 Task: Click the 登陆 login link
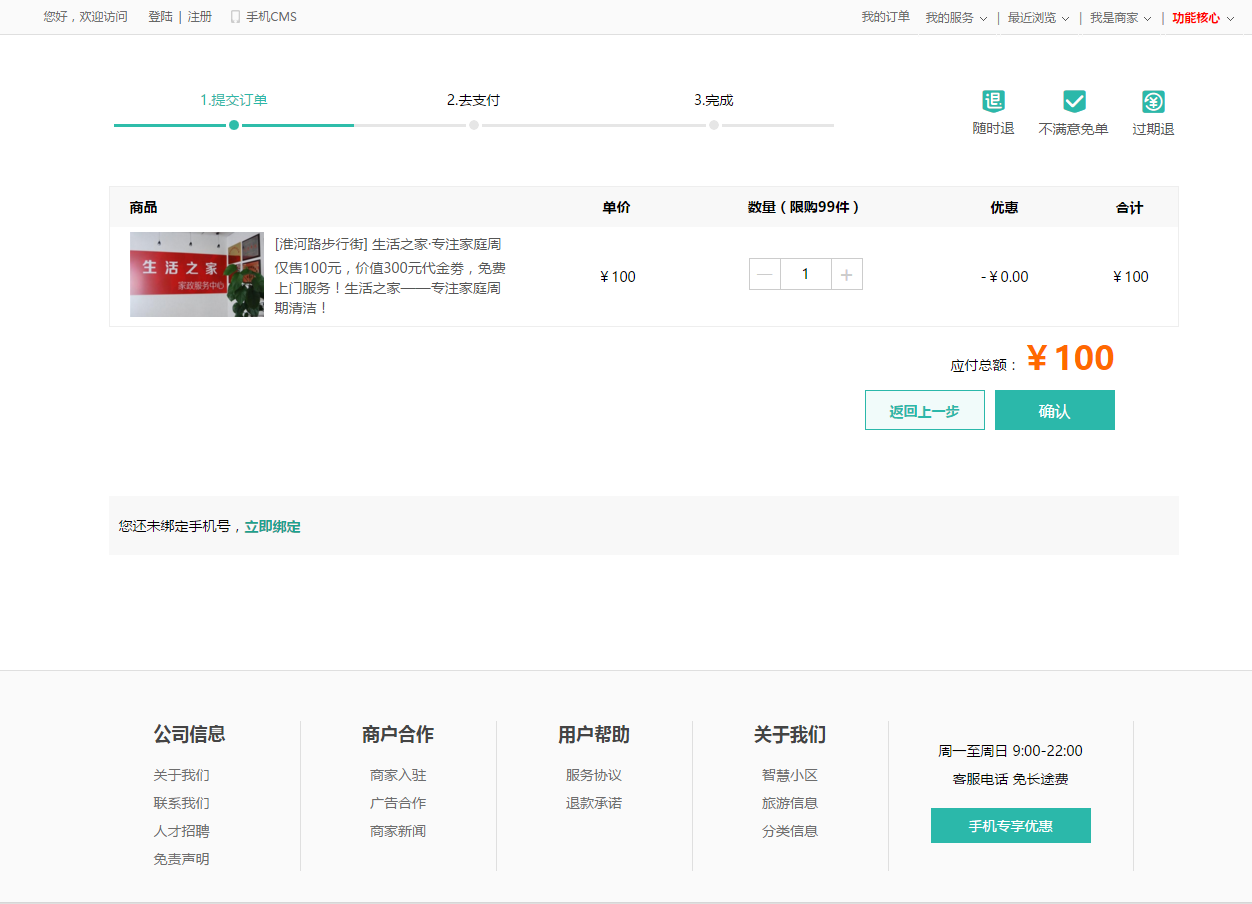pos(160,17)
